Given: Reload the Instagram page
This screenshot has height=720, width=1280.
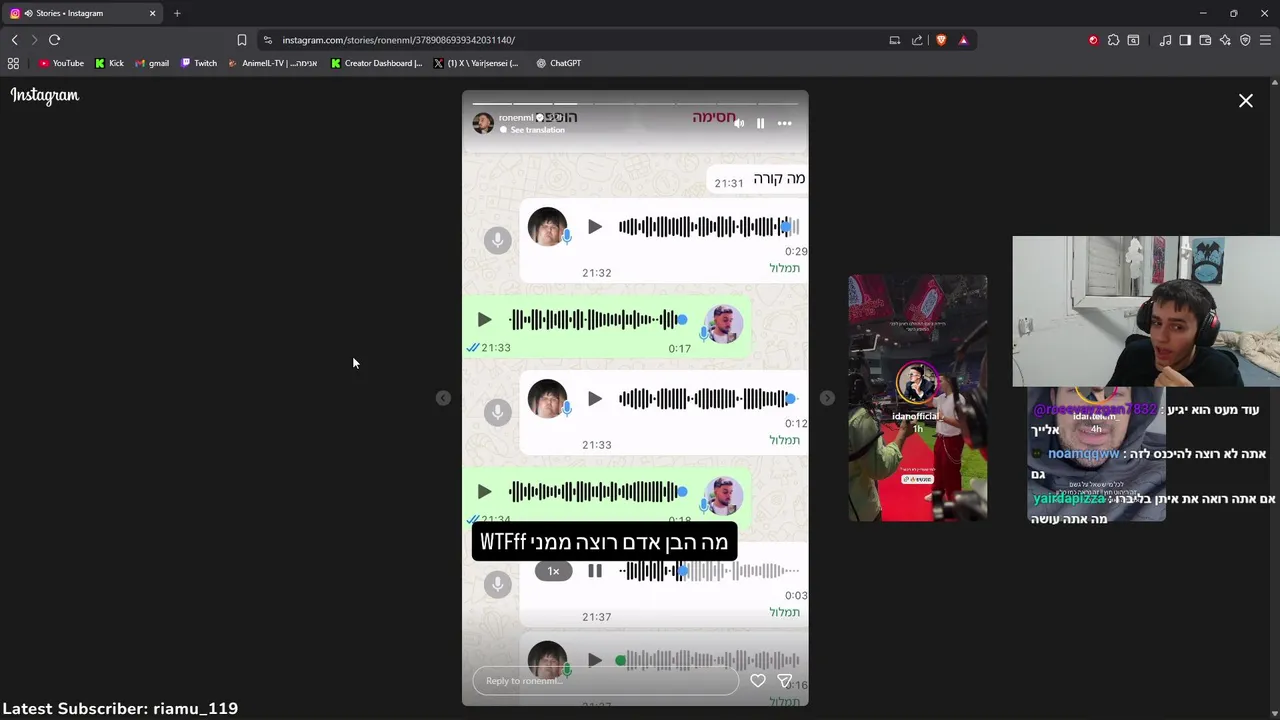Looking at the screenshot, I should coord(54,40).
